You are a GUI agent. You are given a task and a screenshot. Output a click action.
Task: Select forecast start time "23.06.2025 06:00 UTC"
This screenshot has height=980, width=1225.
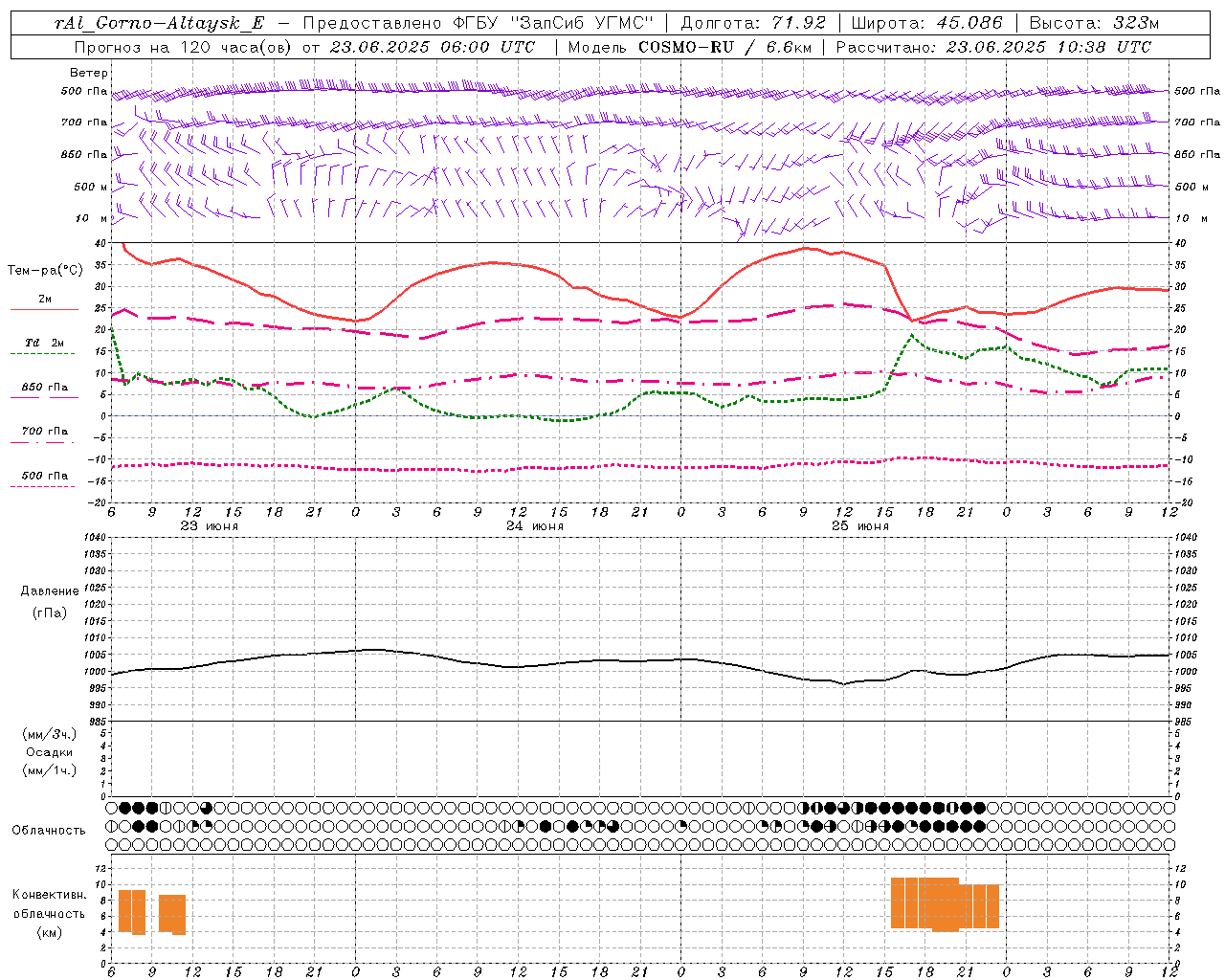433,47
